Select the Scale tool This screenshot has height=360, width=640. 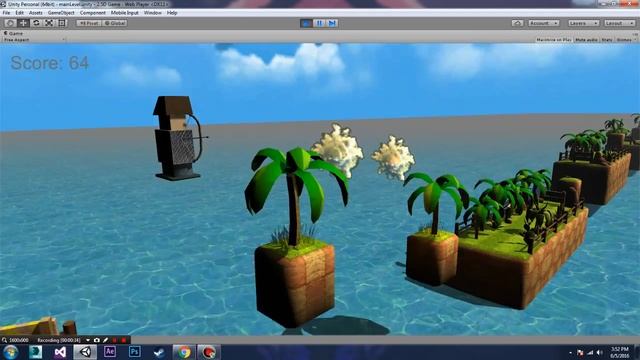tap(49, 23)
